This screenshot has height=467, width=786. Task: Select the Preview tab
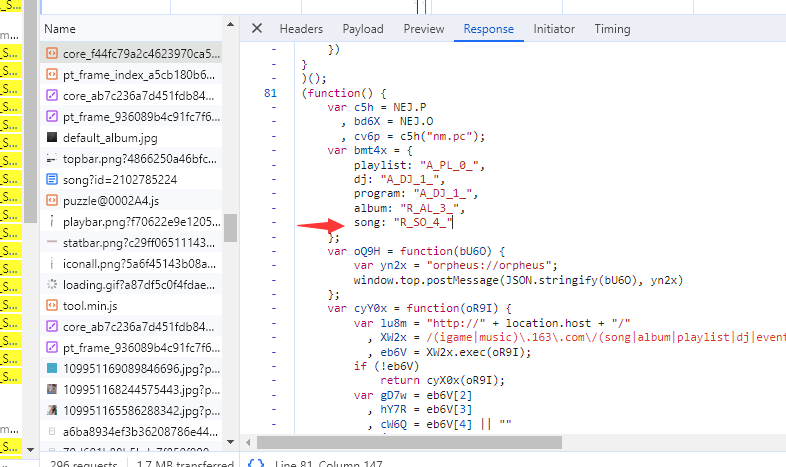[x=424, y=29]
